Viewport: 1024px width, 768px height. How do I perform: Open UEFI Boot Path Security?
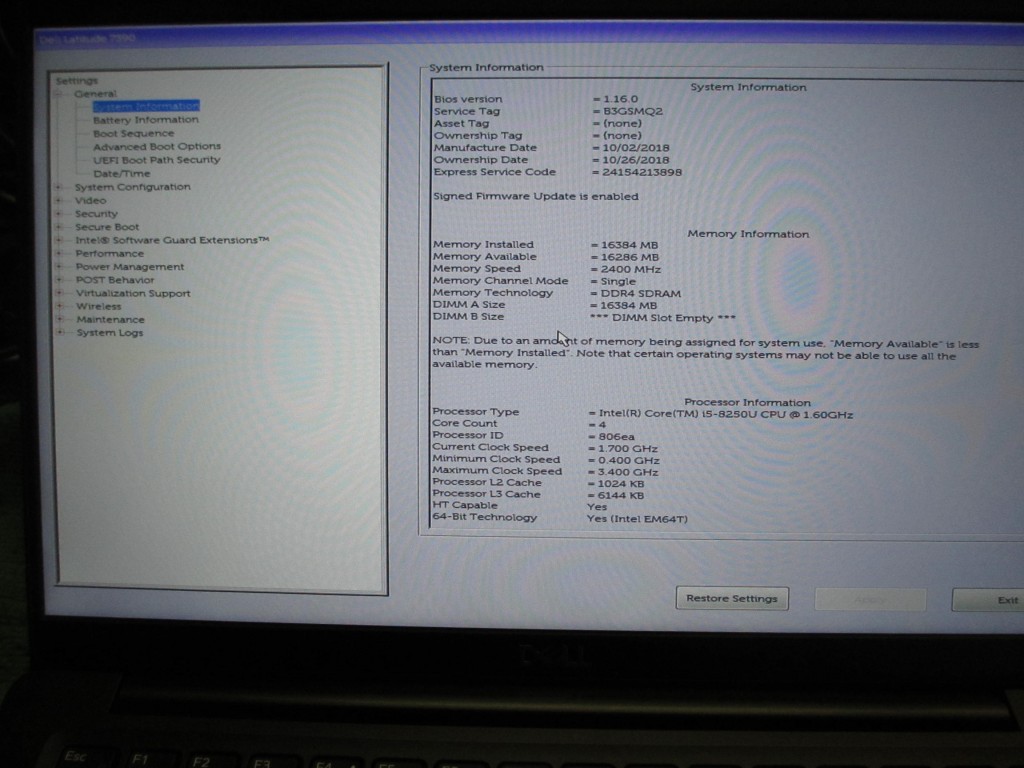point(156,159)
